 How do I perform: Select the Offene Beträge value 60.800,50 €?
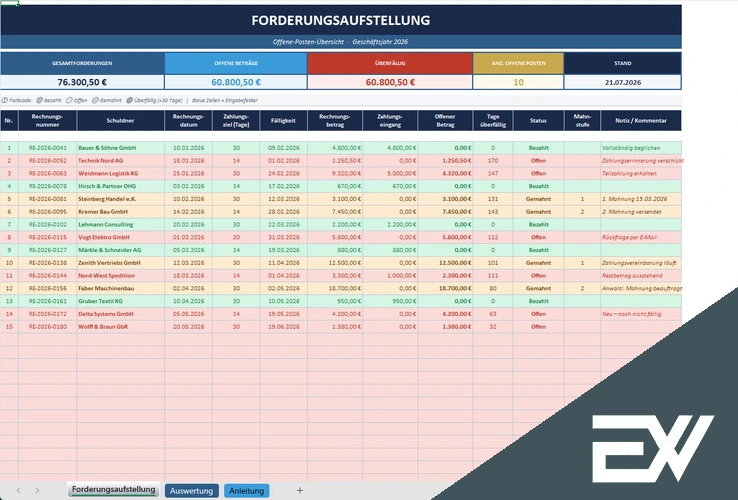[x=236, y=82]
